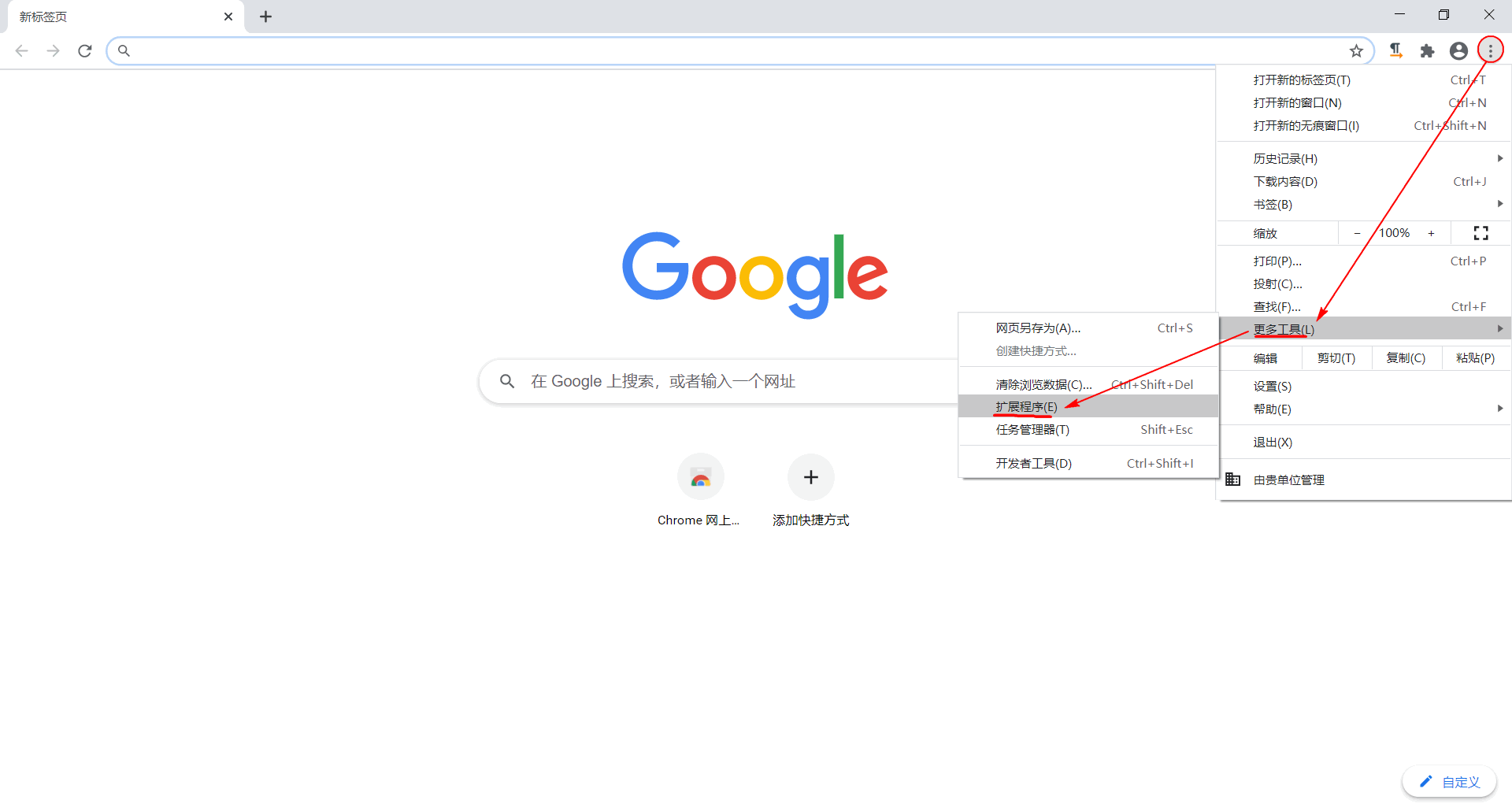Click the Google logo
The image size is (1512, 811).
pyautogui.click(x=754, y=275)
